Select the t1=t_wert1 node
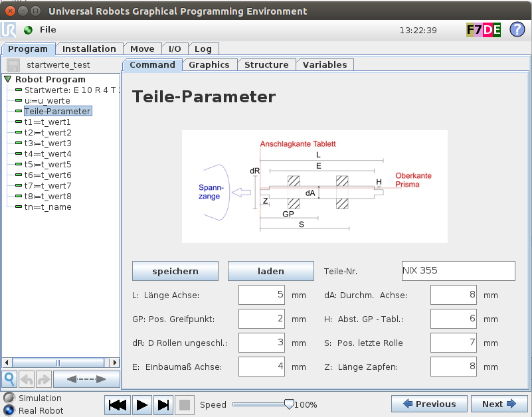 pos(43,122)
